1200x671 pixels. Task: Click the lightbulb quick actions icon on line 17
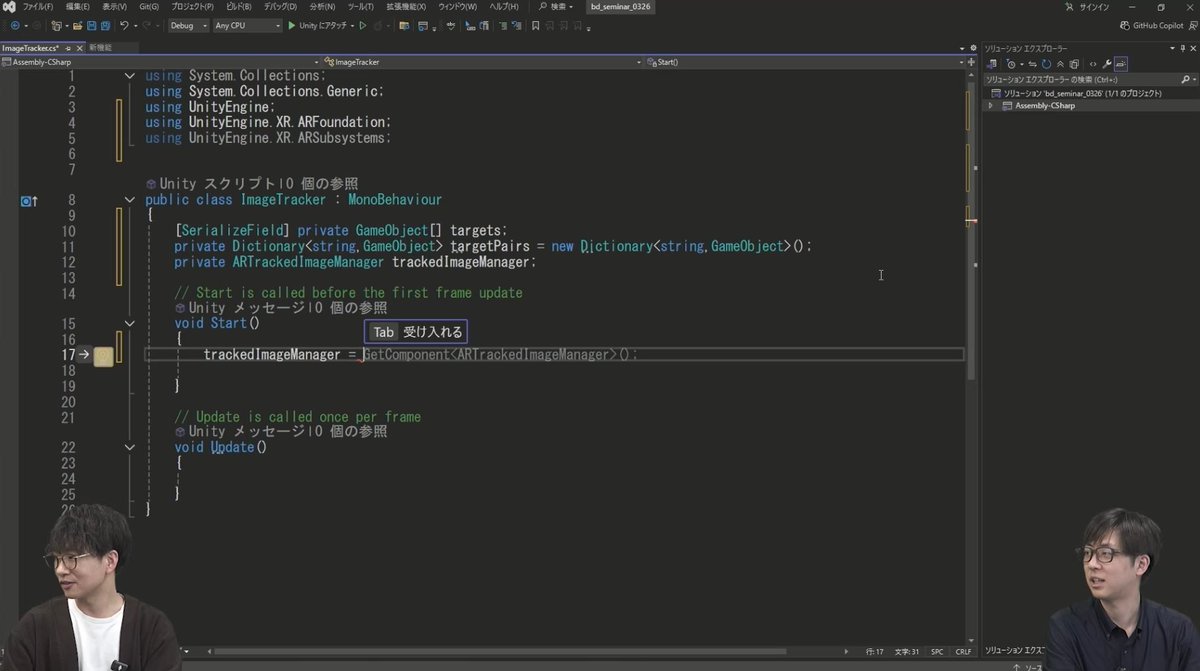[103, 355]
